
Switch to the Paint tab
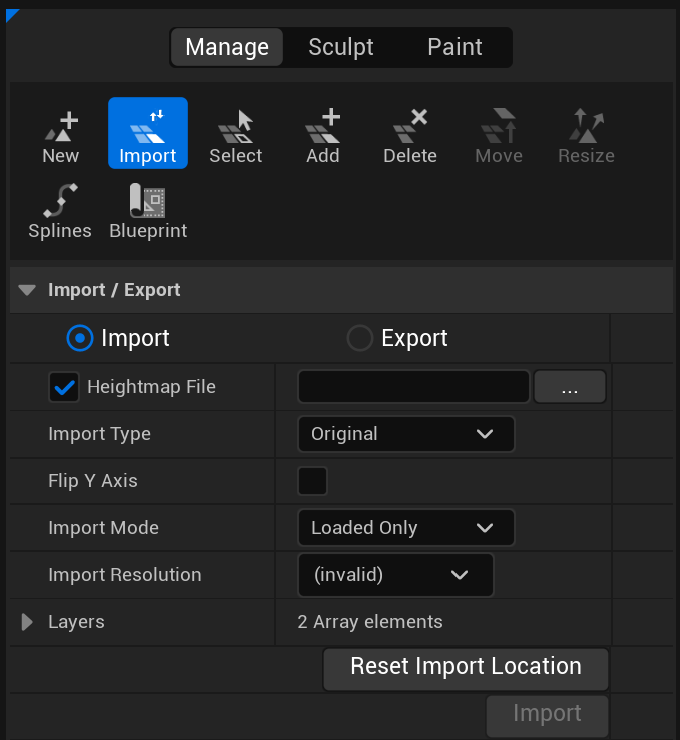pyautogui.click(x=454, y=47)
